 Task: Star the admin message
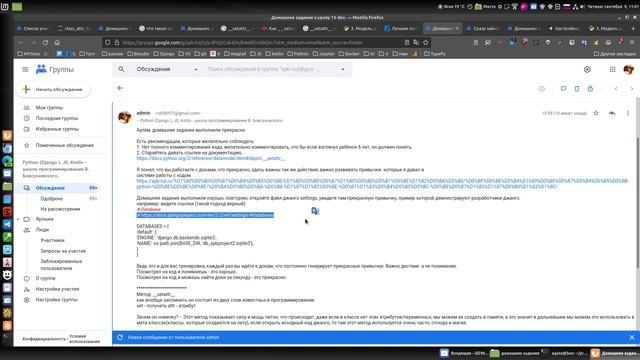(596, 113)
